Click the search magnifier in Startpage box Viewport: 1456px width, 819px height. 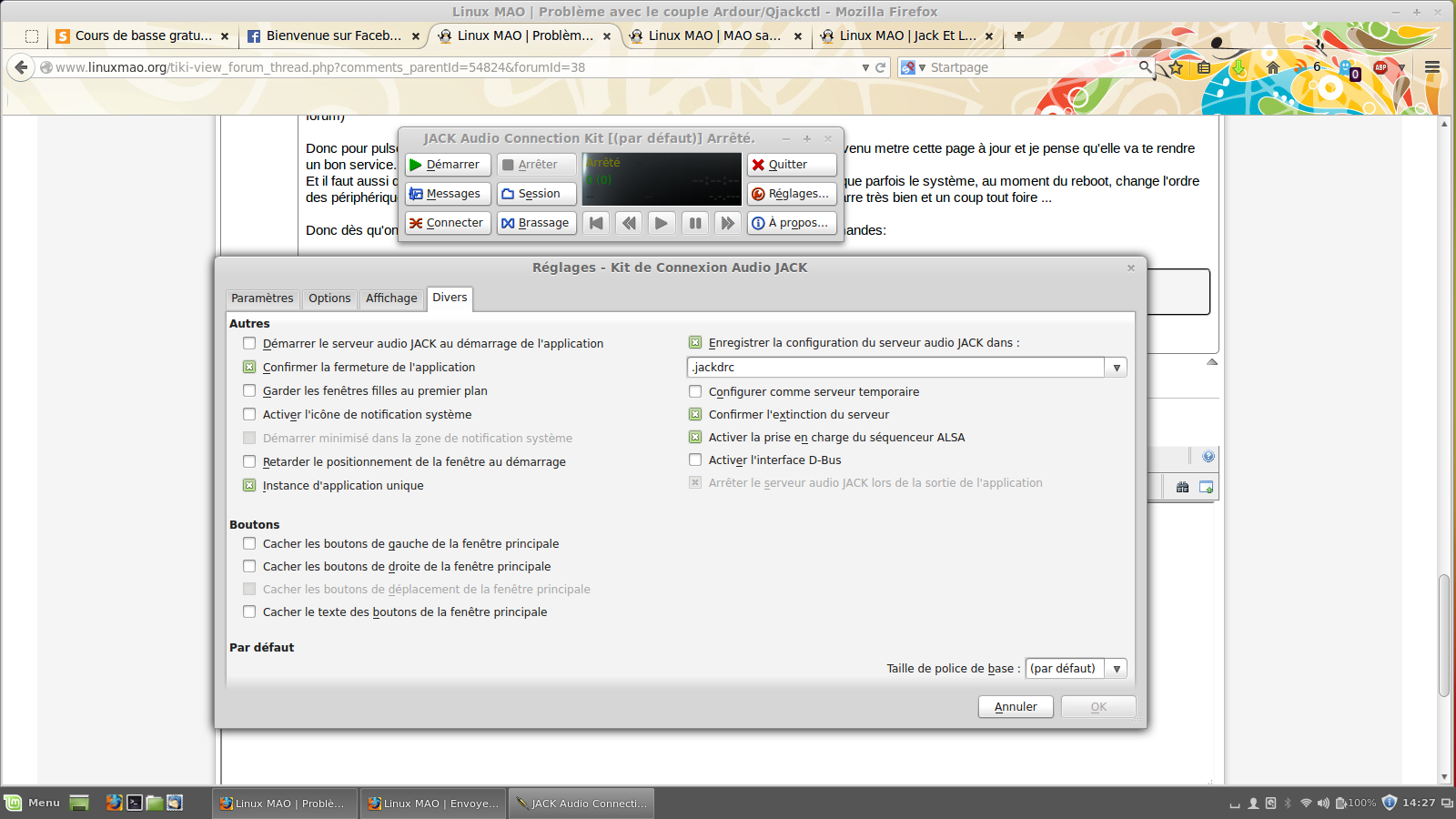(x=1145, y=66)
